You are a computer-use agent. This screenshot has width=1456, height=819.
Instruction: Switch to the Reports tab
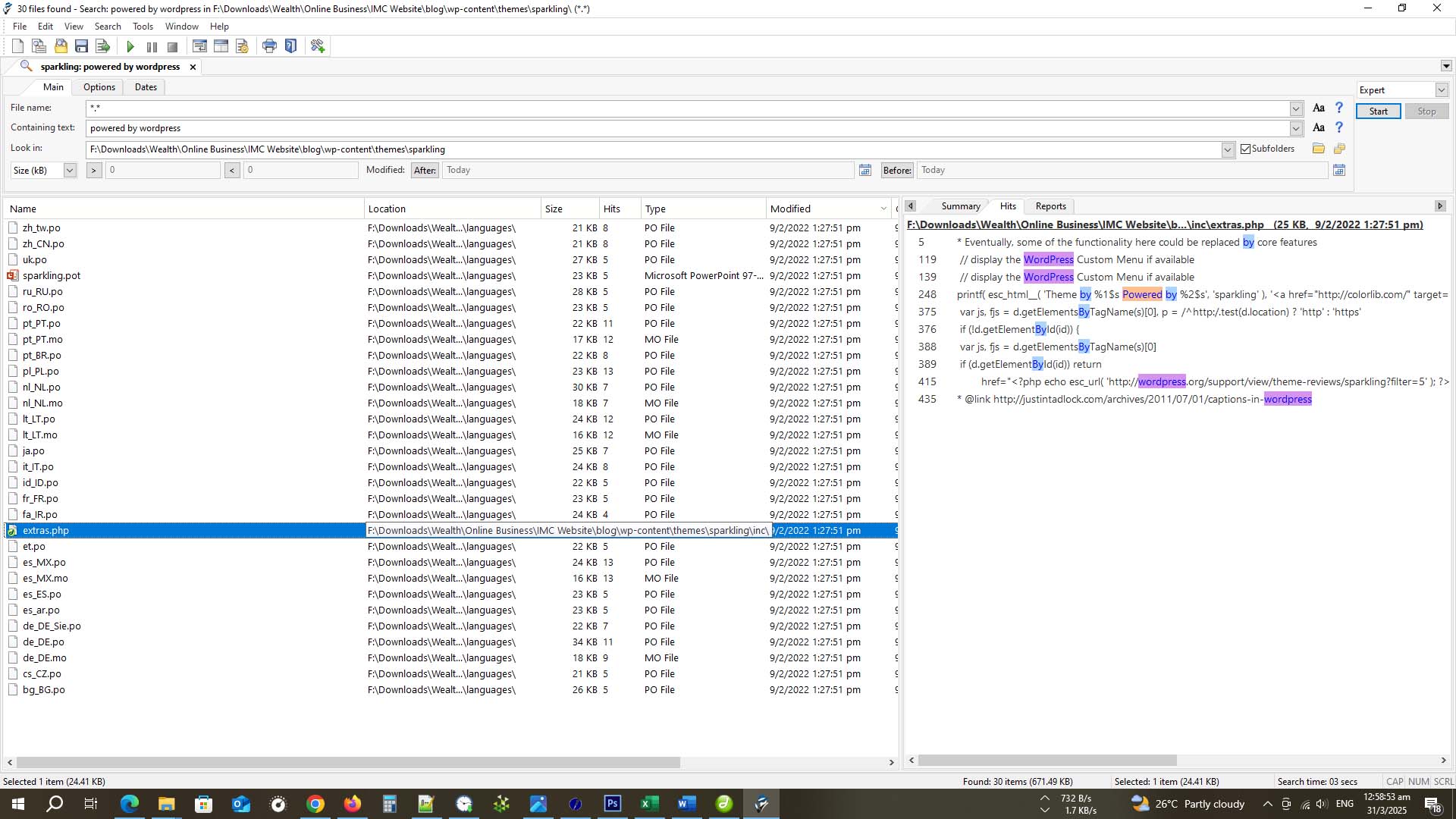coord(1050,206)
